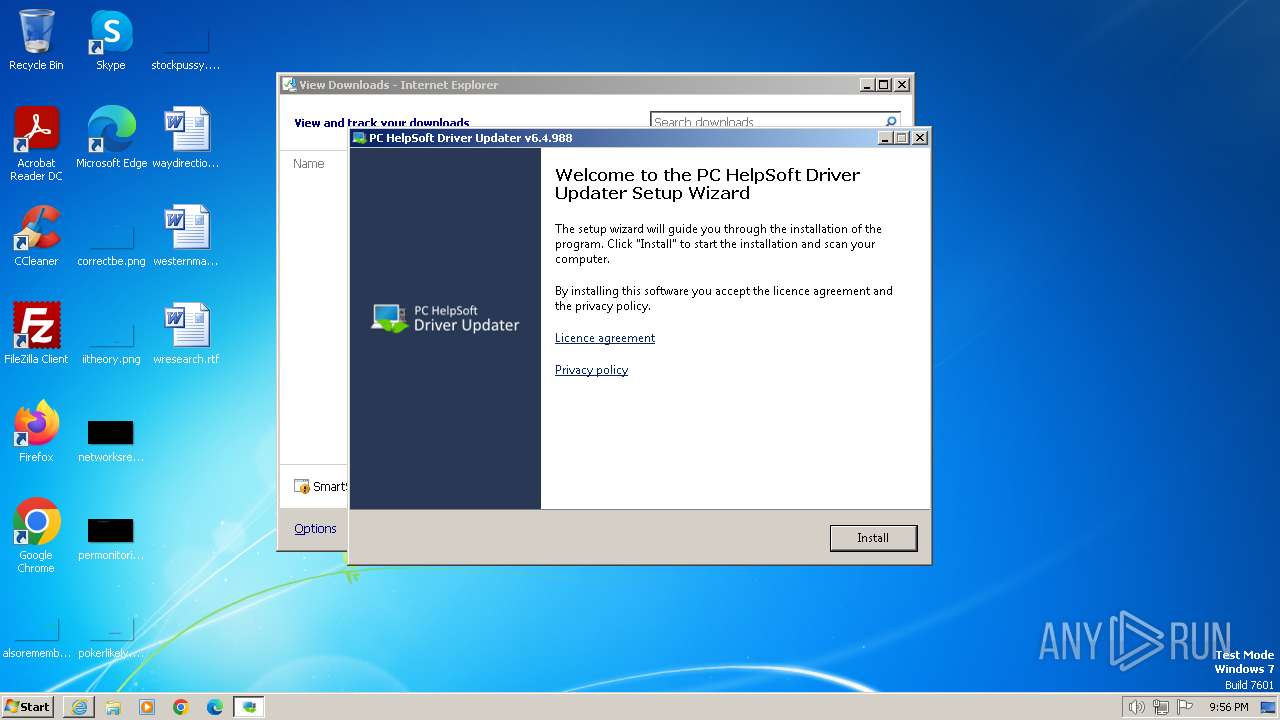Select the wresearch.rtf document icon
Image resolution: width=1280 pixels, height=720 pixels.
tap(186, 334)
